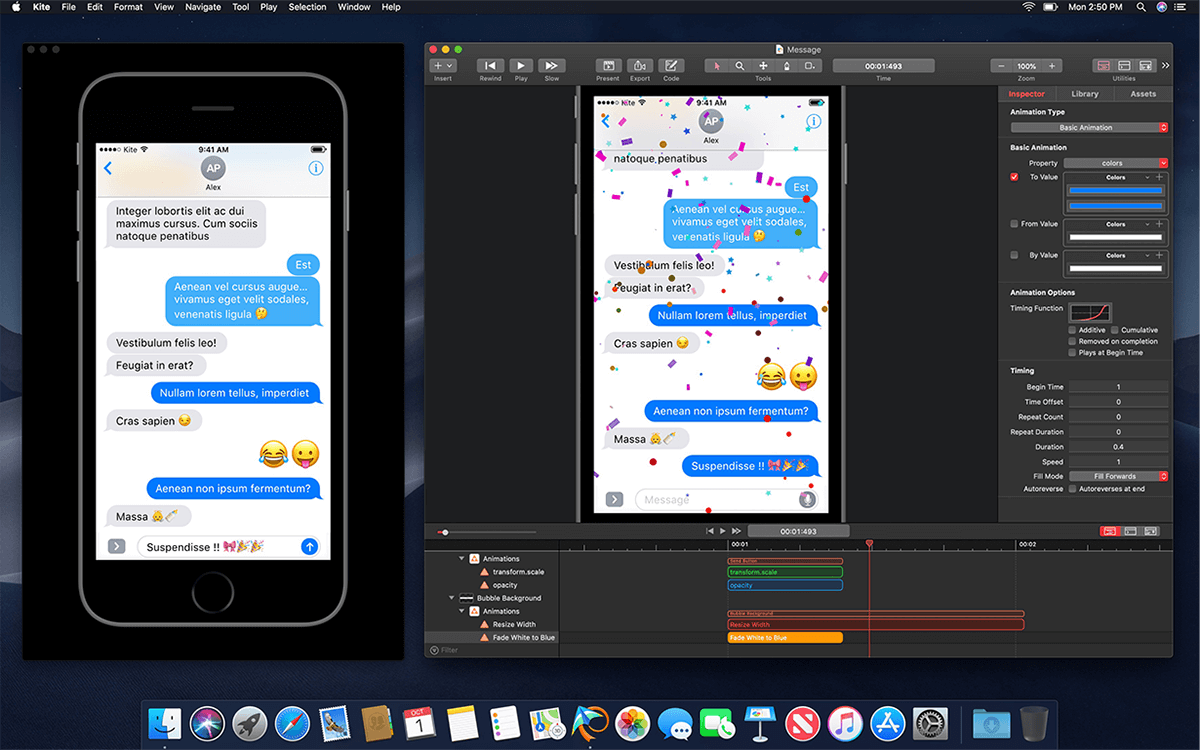
Task: Tap the send arrow in Kite preview
Action: tap(310, 547)
